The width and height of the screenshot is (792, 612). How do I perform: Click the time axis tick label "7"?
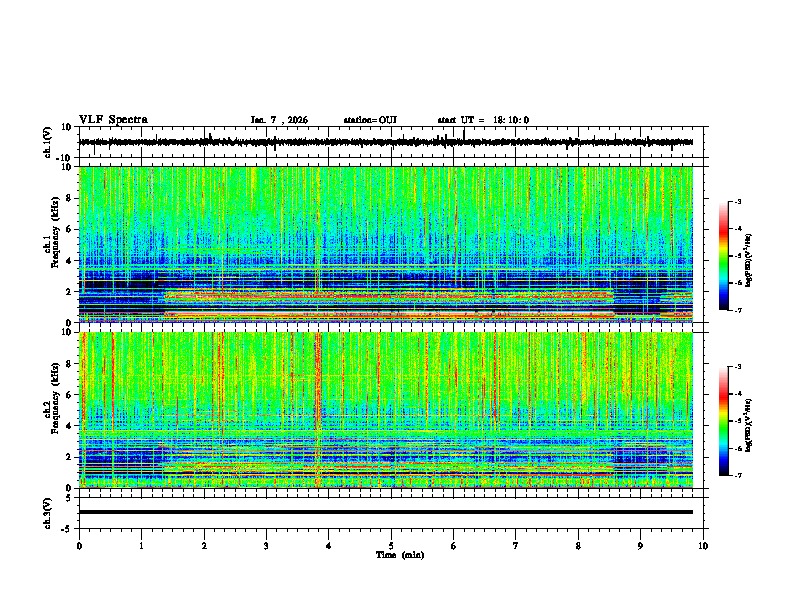point(516,546)
